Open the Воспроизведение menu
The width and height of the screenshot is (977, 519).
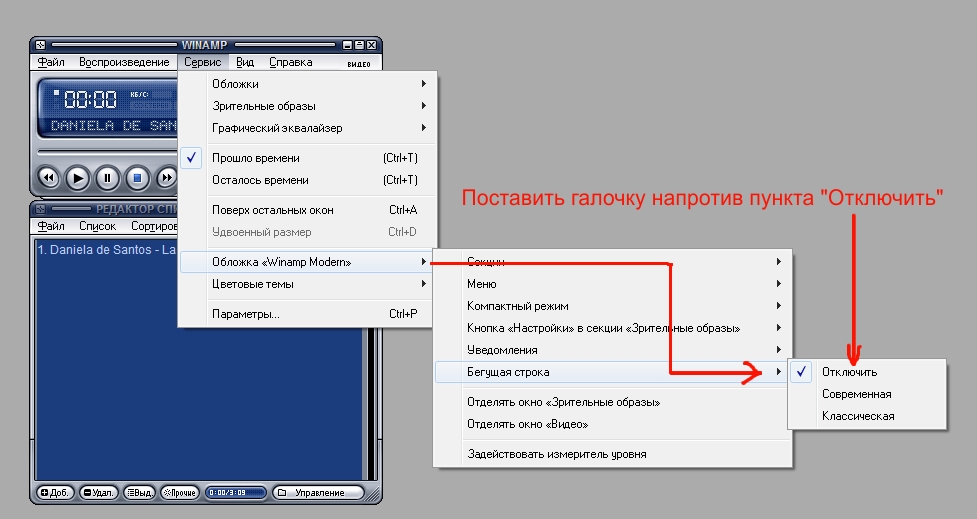pos(124,62)
